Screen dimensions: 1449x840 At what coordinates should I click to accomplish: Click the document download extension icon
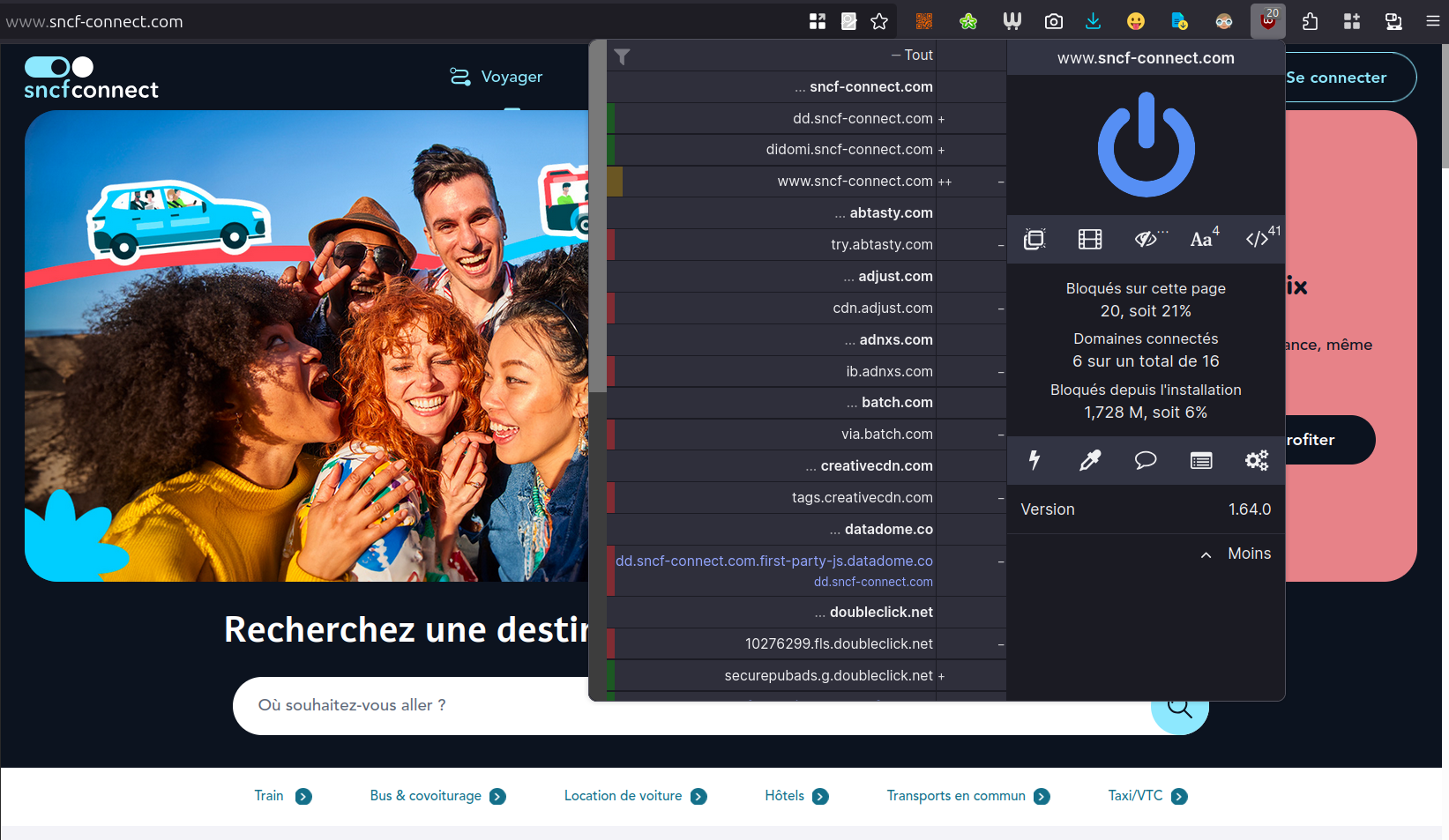1179,21
